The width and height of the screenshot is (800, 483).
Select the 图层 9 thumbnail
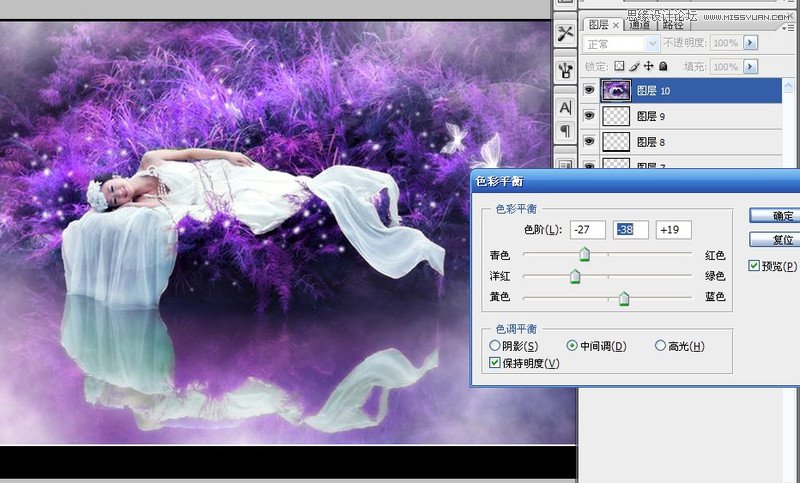click(x=616, y=116)
